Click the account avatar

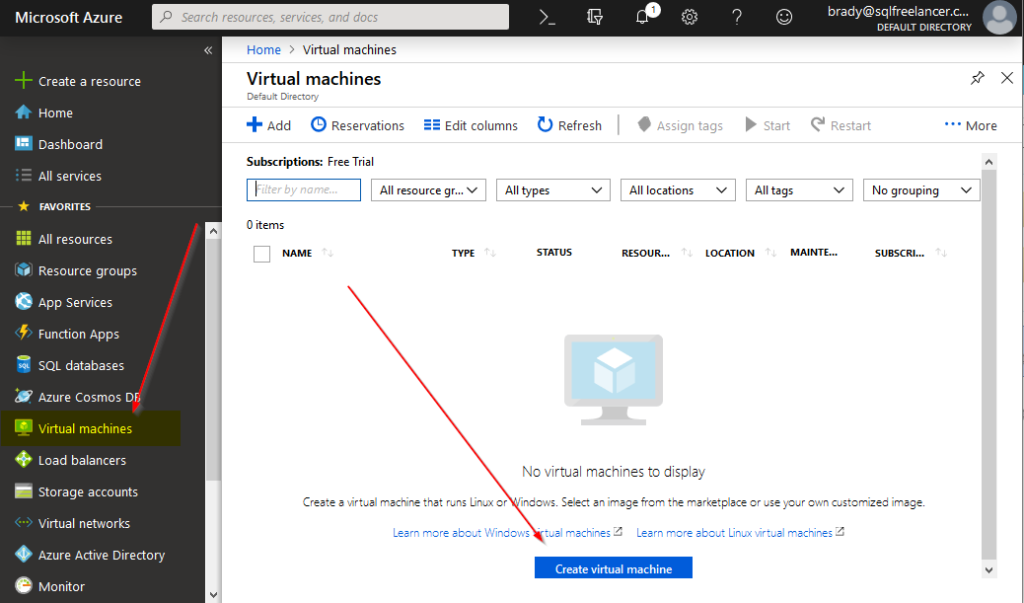coord(998,17)
